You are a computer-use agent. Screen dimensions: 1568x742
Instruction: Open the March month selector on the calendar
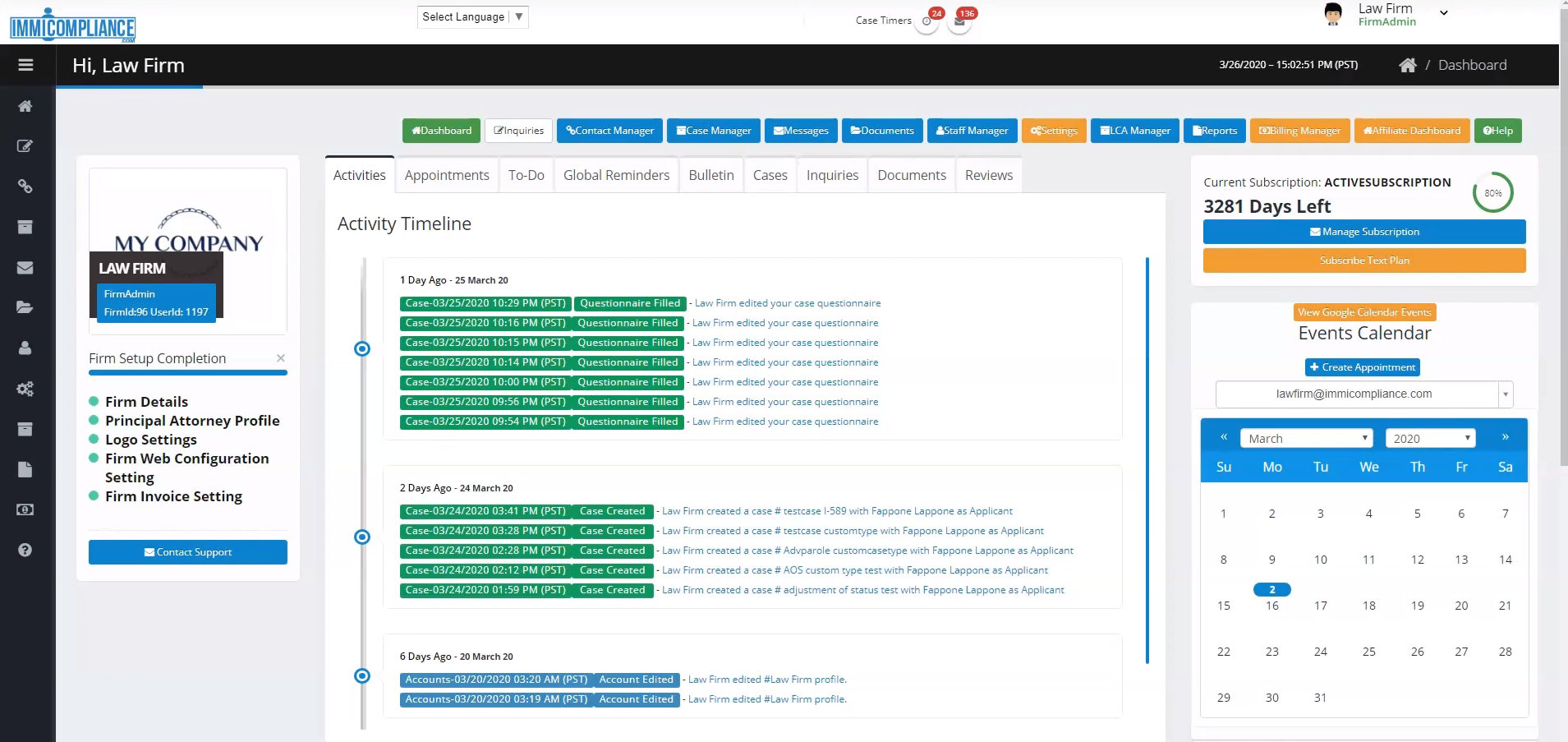(x=1307, y=438)
